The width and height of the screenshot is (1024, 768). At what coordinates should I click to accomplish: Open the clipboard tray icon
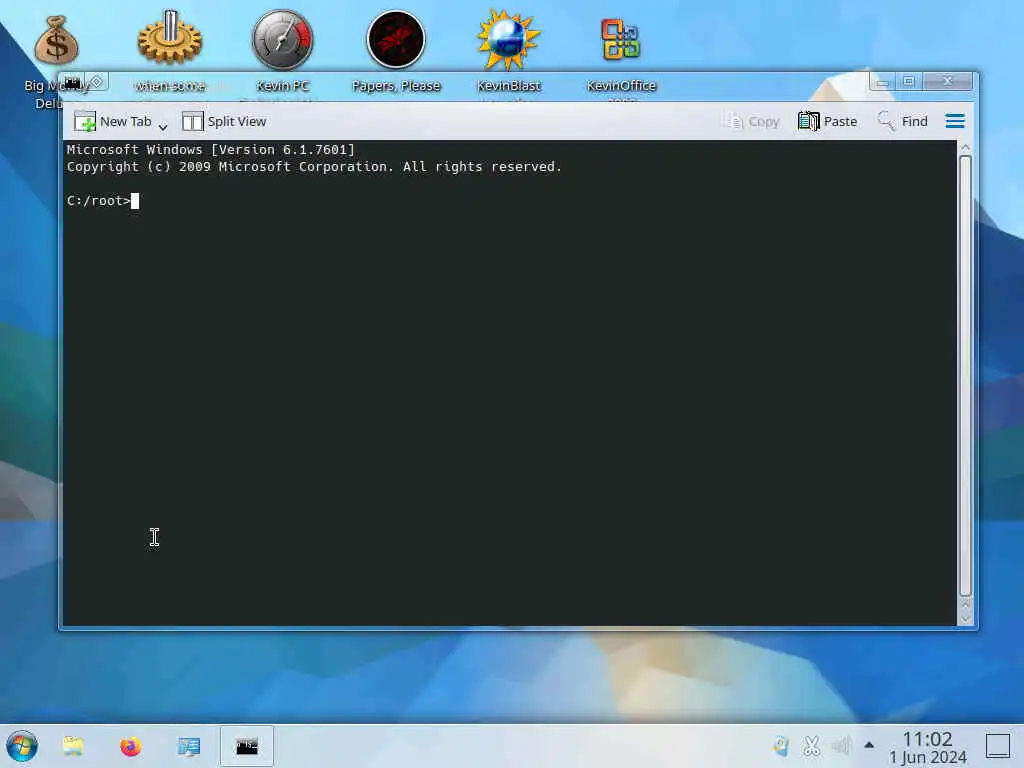pyautogui.click(x=781, y=746)
